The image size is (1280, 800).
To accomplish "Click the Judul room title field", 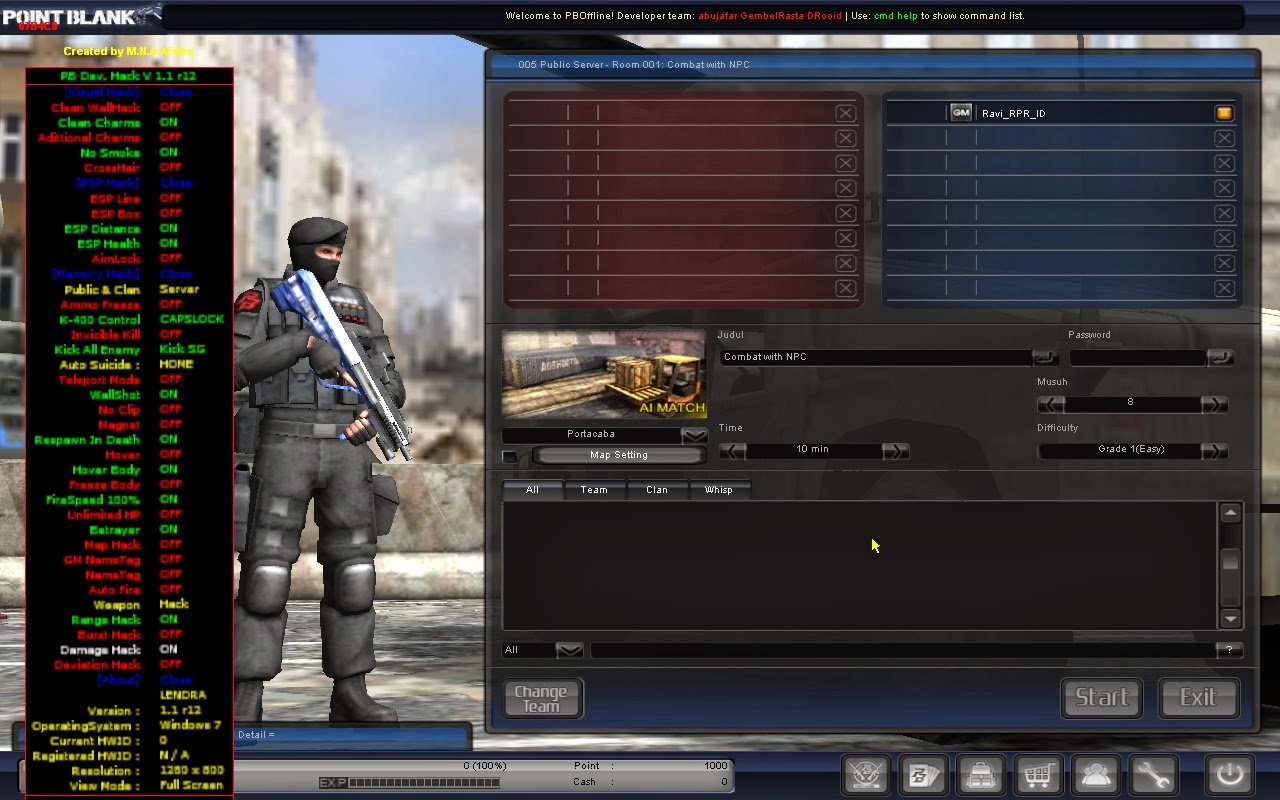I will coord(876,357).
